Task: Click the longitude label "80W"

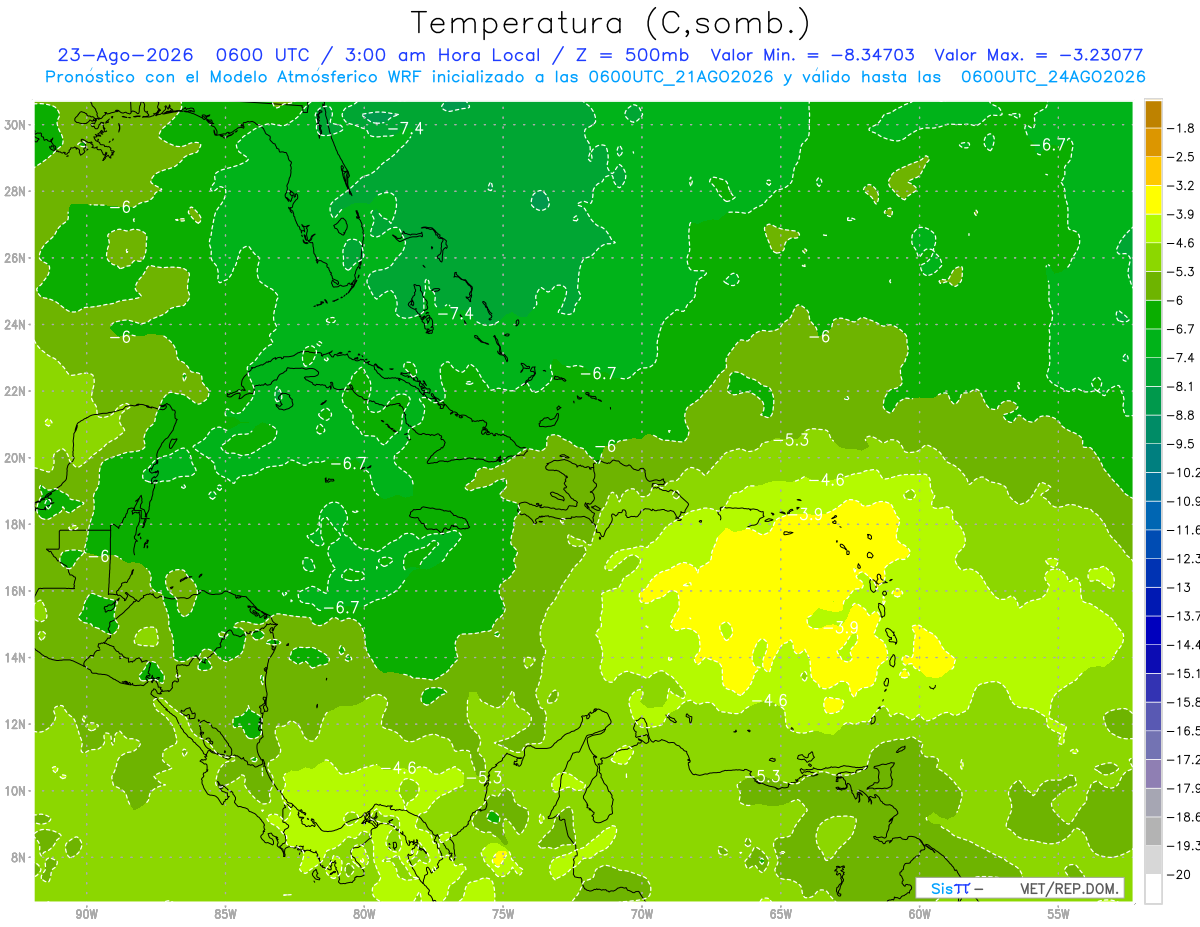Action: point(364,914)
